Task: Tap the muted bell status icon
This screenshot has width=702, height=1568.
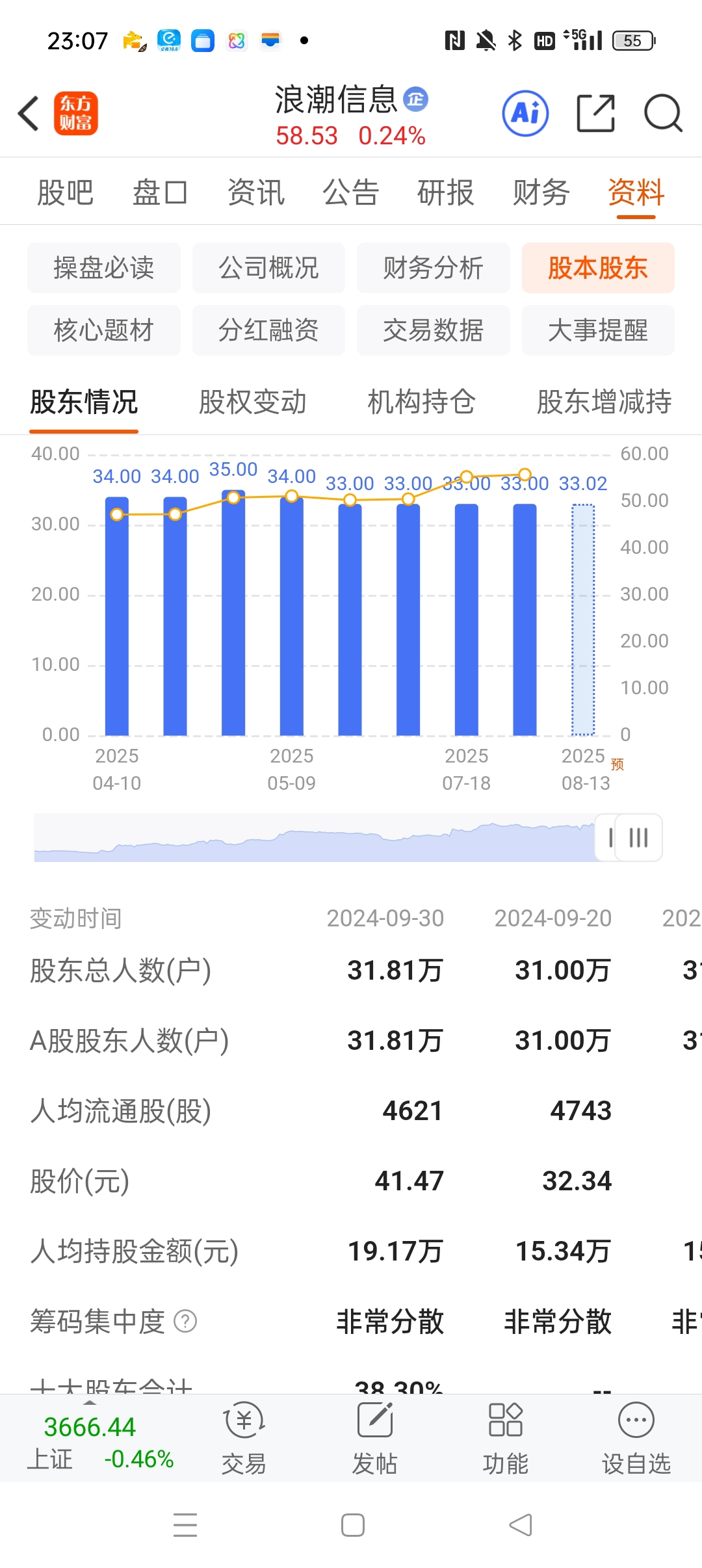Action: tap(486, 41)
